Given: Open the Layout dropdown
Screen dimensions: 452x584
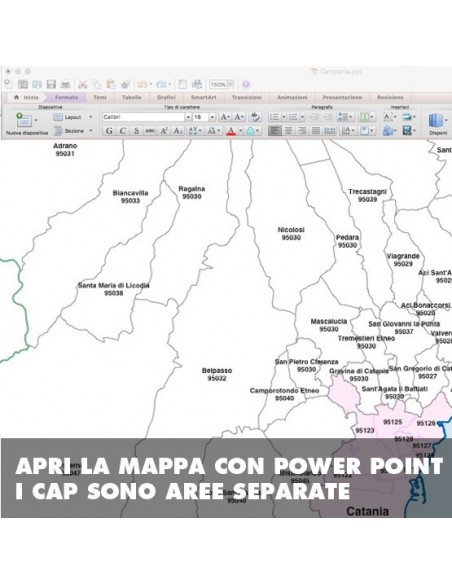Looking at the screenshot, I should (x=73, y=117).
